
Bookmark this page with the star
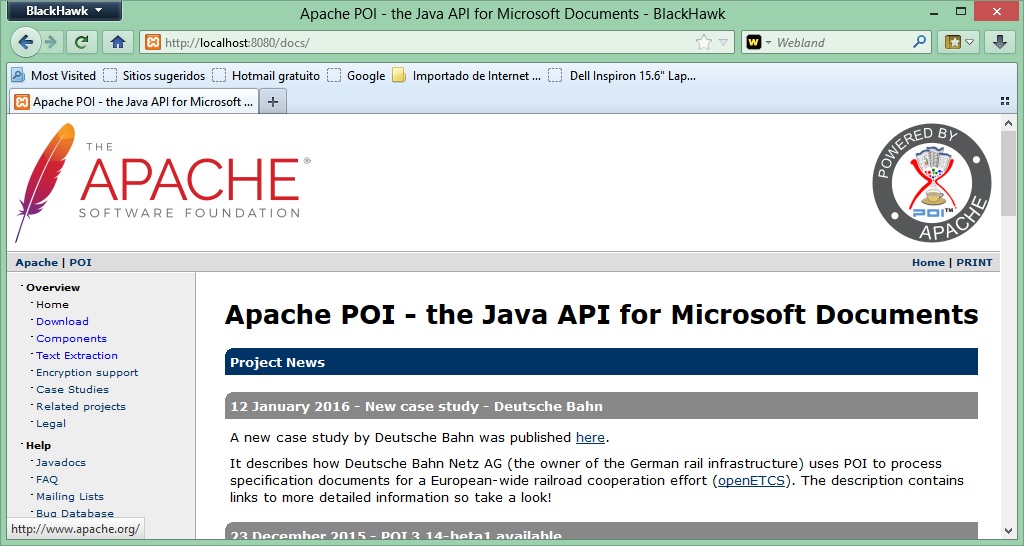(x=703, y=42)
